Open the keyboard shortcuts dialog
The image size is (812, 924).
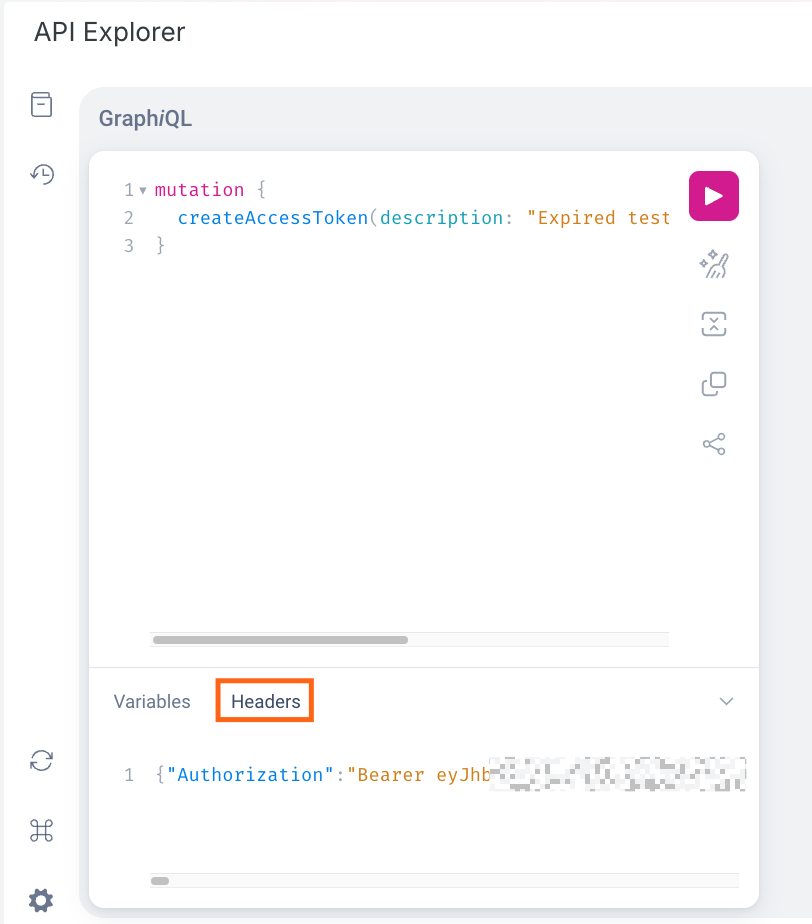click(41, 830)
